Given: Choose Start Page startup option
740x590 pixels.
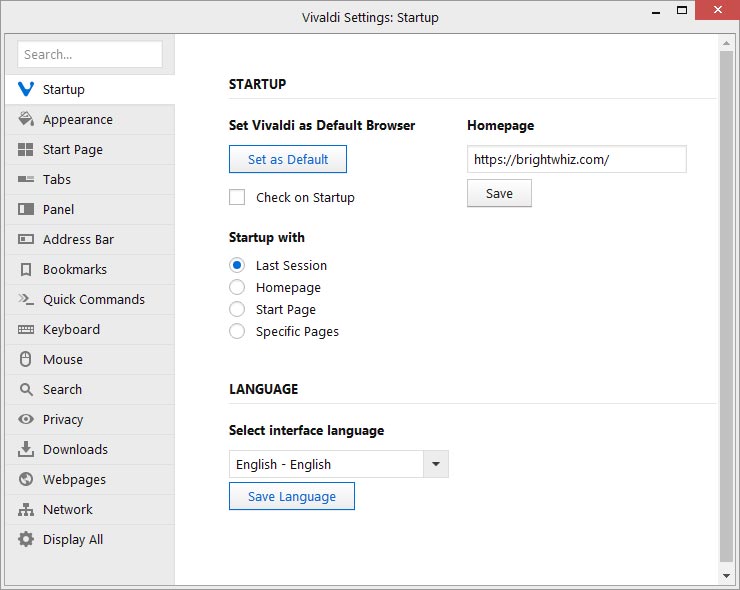Looking at the screenshot, I should (x=237, y=309).
